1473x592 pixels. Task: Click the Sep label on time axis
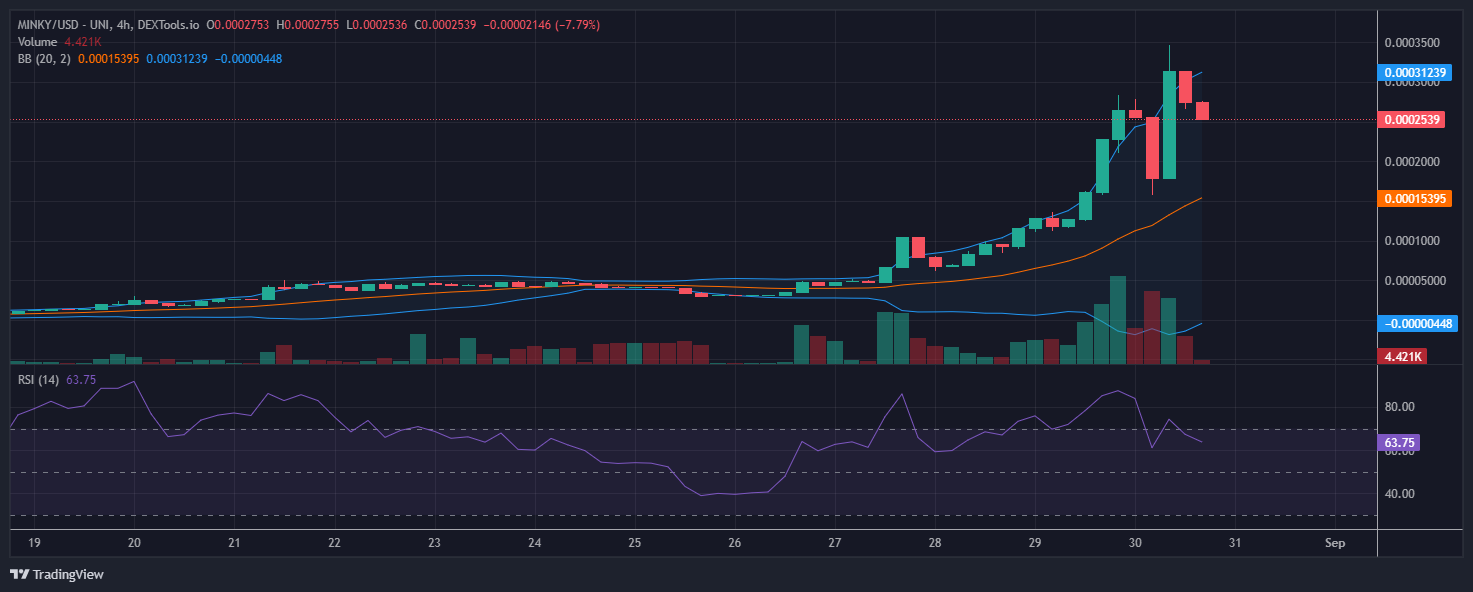click(x=1334, y=543)
